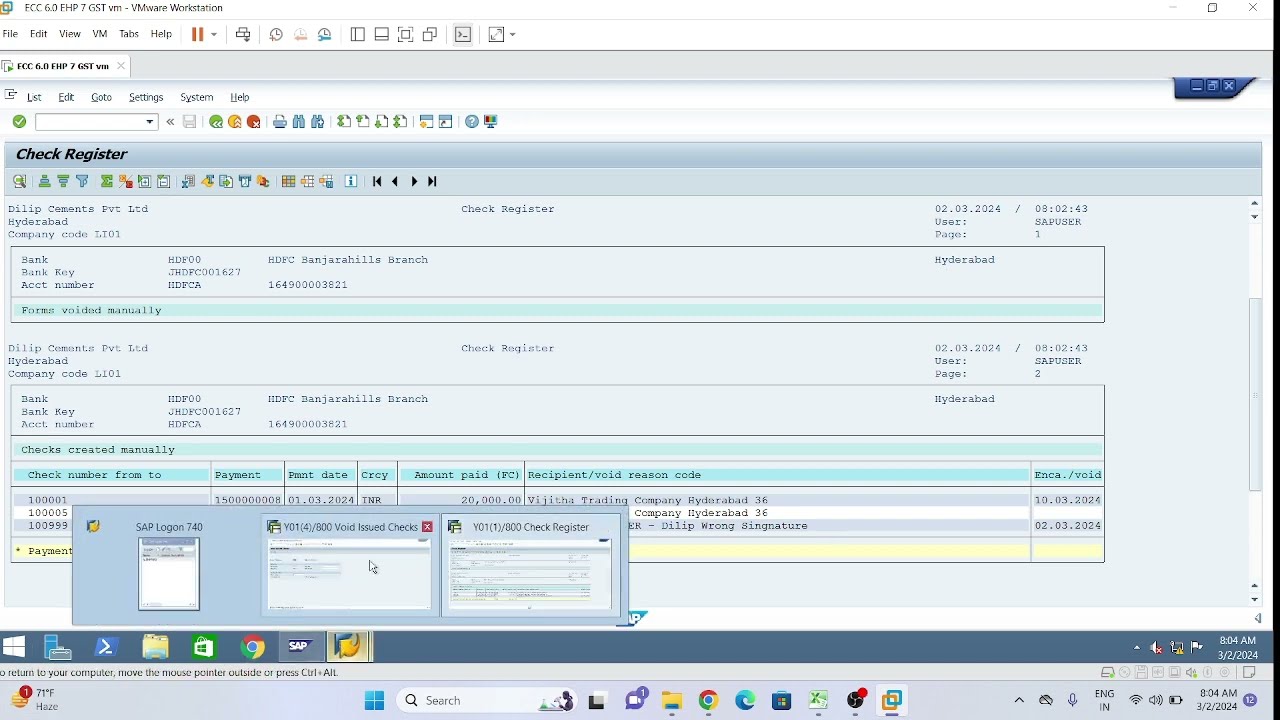Click the Sort Ascending icon
Screen dimensions: 1280x720
click(45, 182)
